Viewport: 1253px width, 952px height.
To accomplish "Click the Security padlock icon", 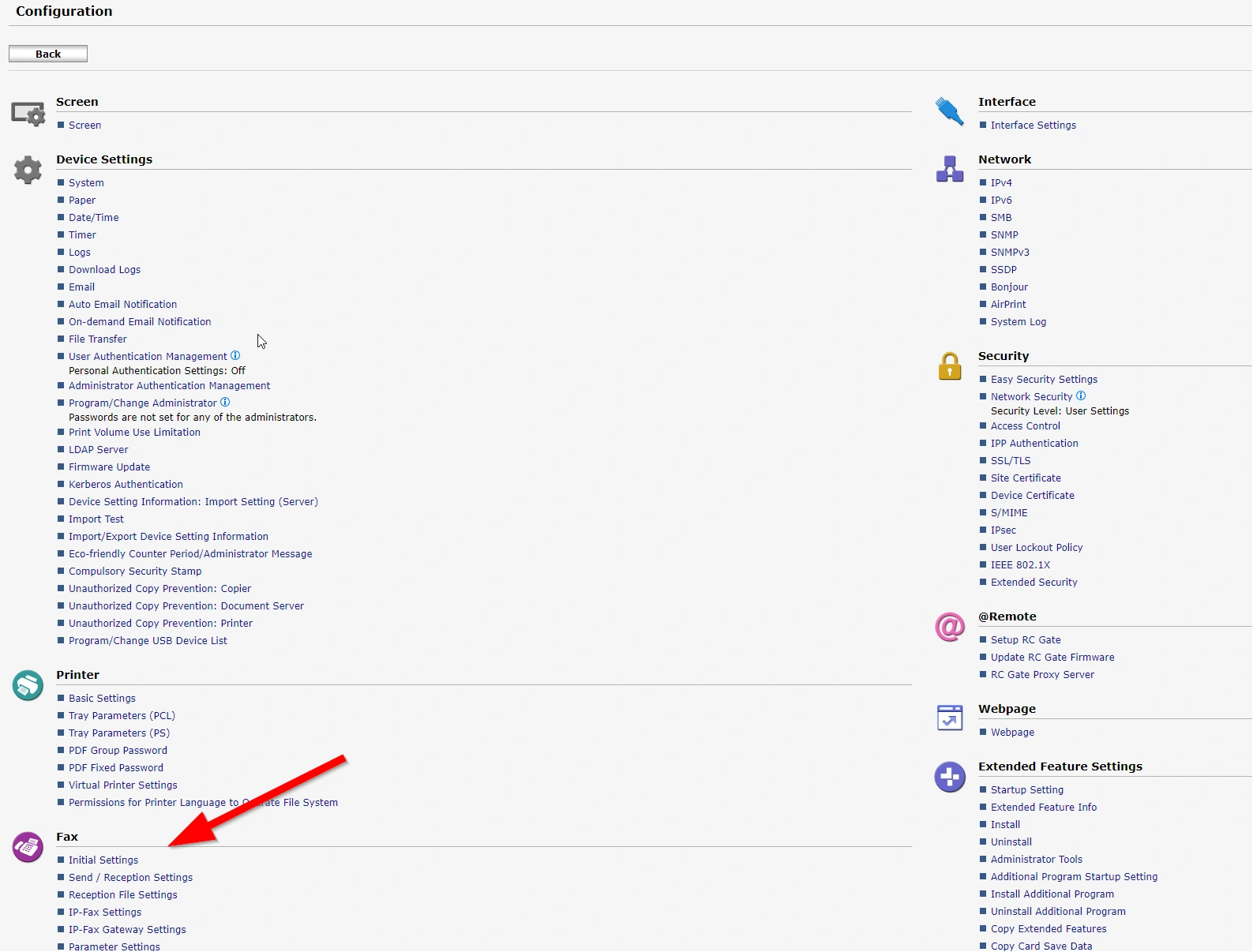I will pos(949,366).
